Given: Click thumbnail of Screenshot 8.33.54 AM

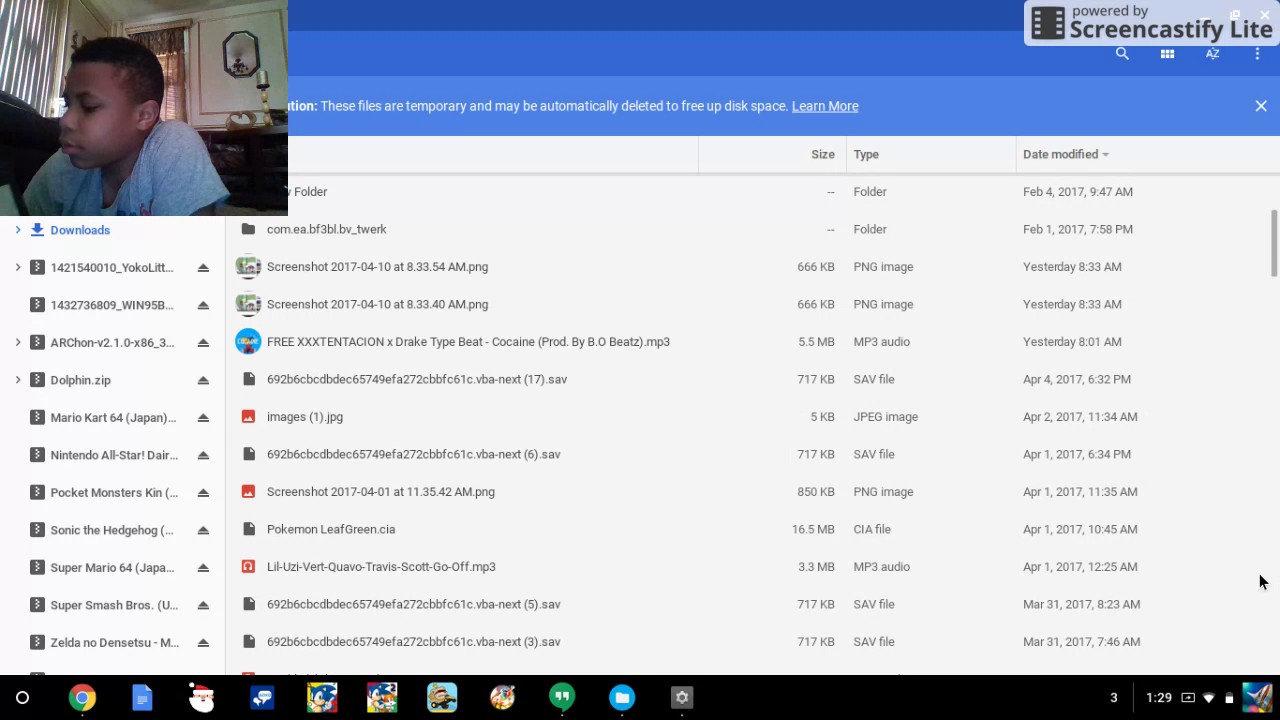Looking at the screenshot, I should [x=248, y=267].
